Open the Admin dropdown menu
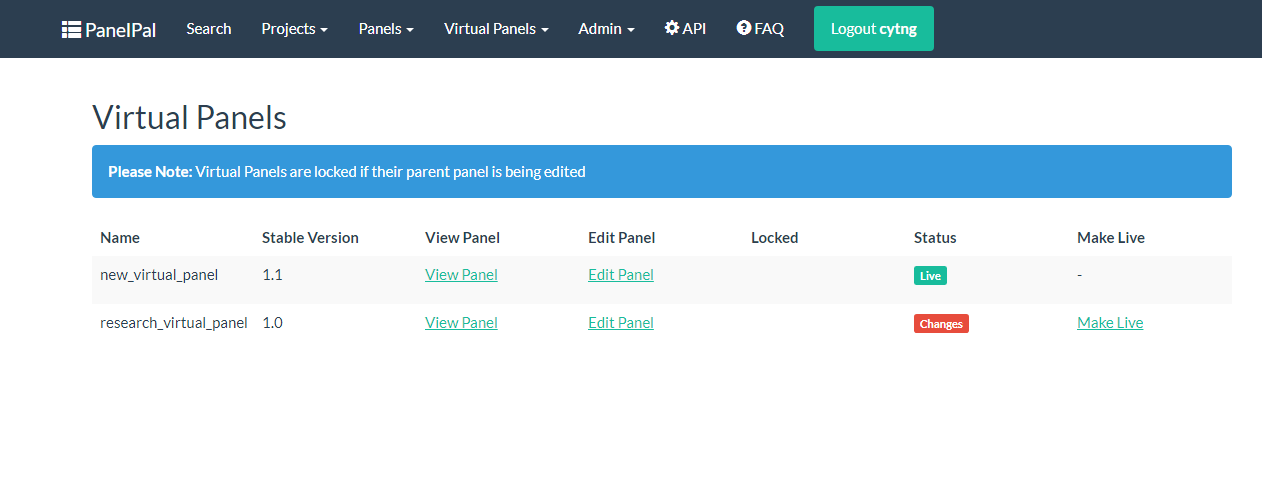Screen dimensions: 1262x477 [606, 29]
